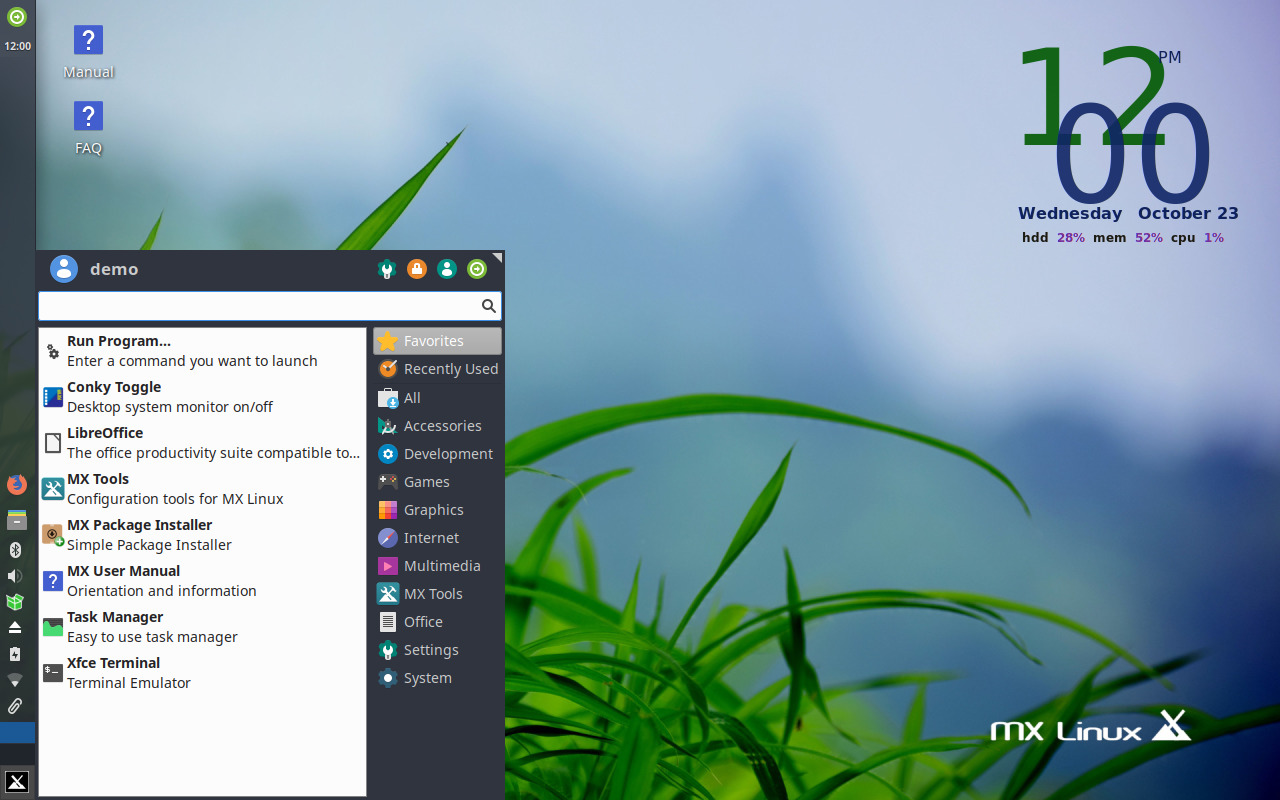Launch Conky Toggle

[202, 397]
